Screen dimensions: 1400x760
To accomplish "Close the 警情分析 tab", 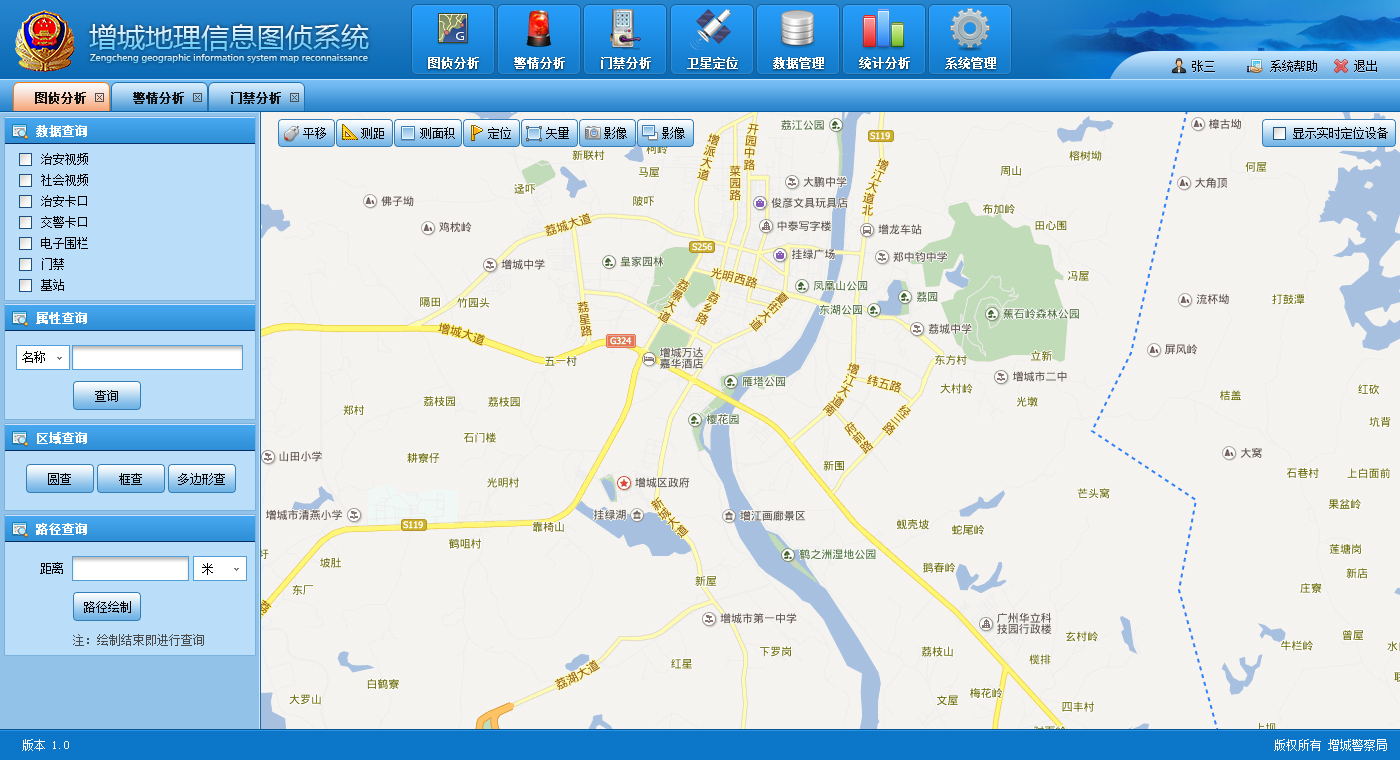I will click(x=197, y=98).
